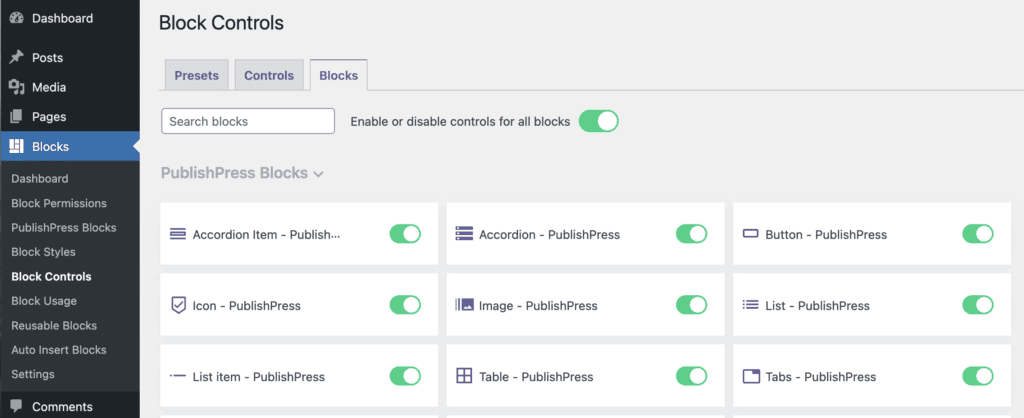The image size is (1024, 418).
Task: Click the Button - PublishPress label
Action: (826, 234)
